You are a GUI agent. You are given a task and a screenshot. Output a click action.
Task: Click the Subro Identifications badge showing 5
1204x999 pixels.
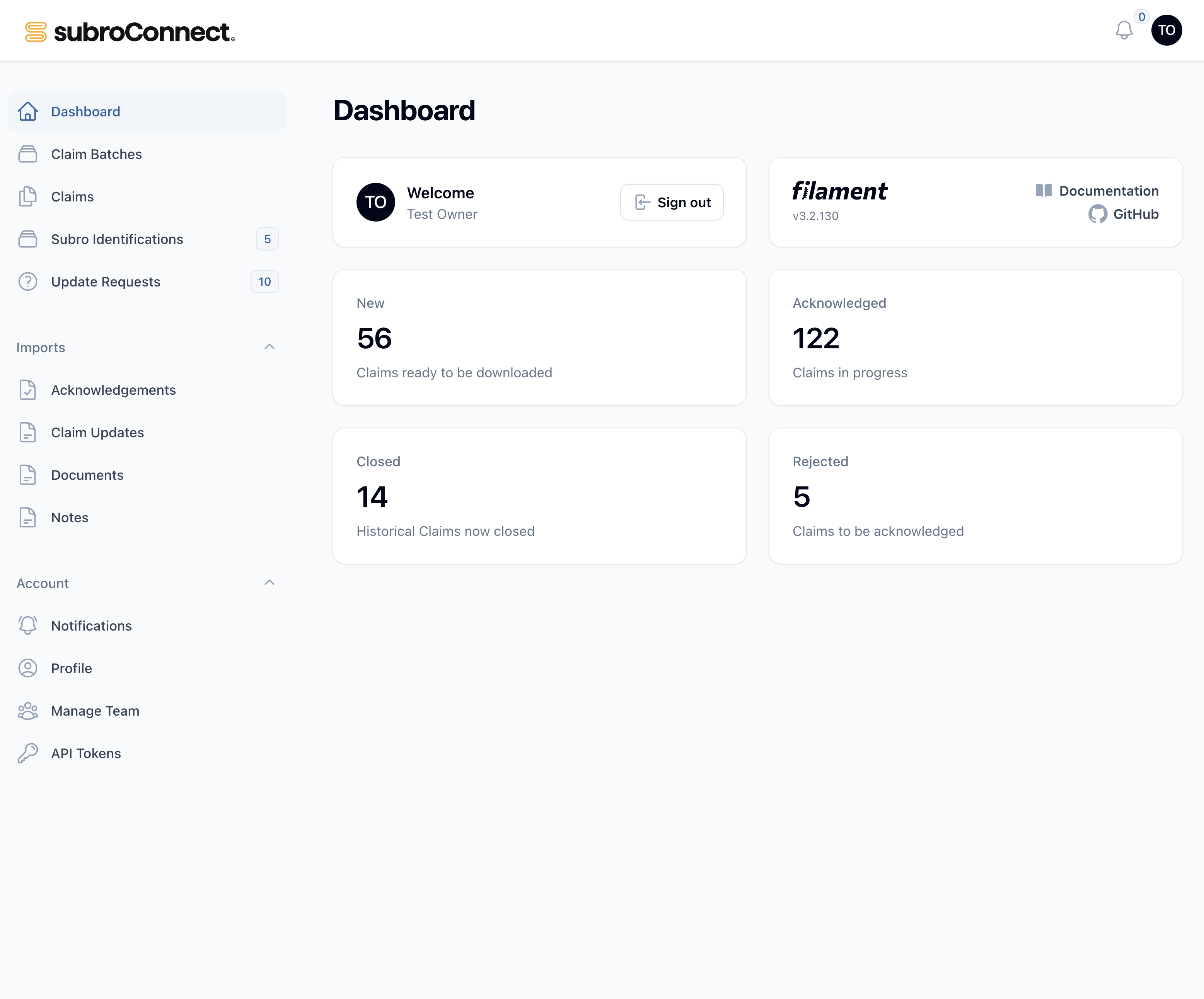[267, 239]
